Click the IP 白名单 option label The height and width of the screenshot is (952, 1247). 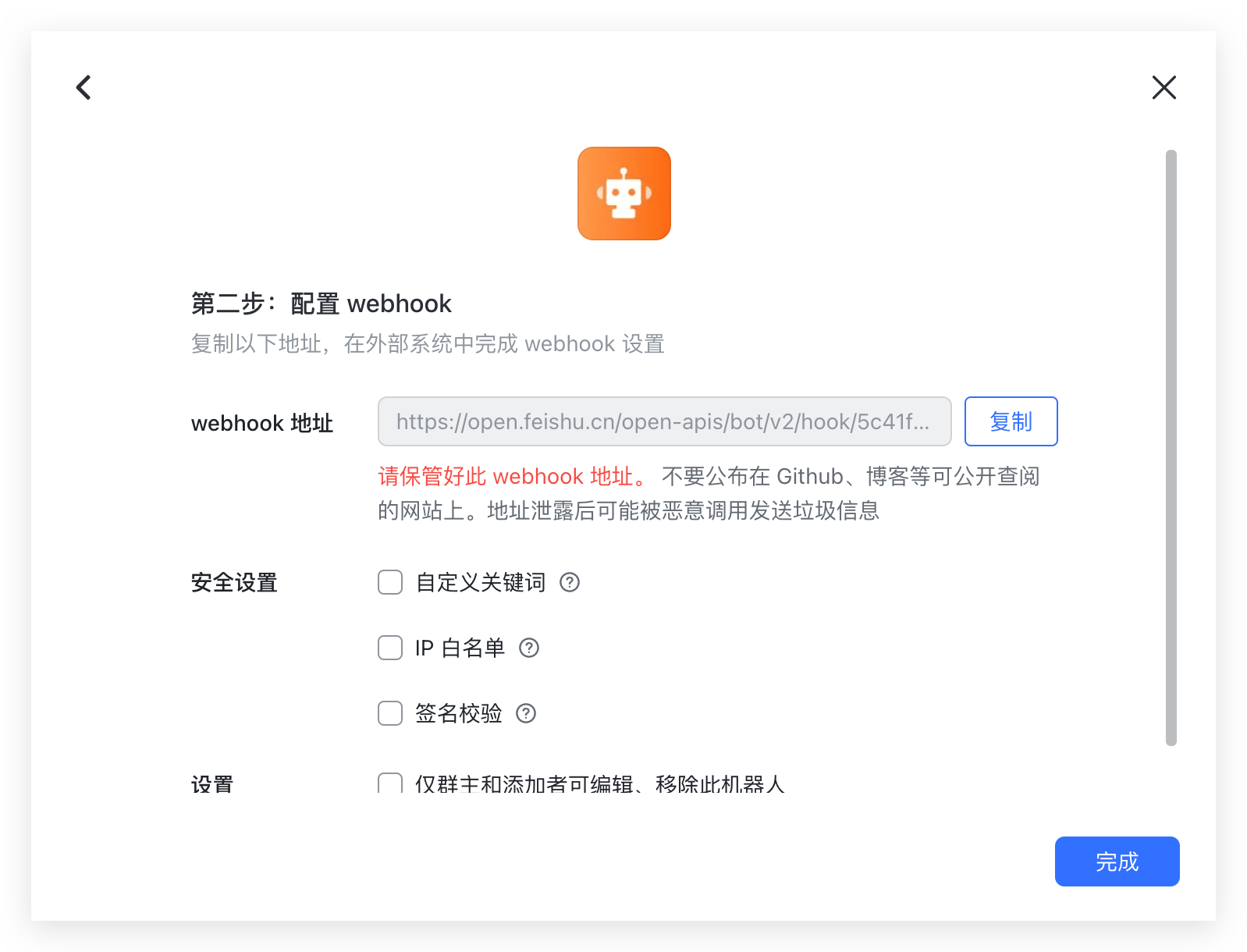pyautogui.click(x=460, y=648)
